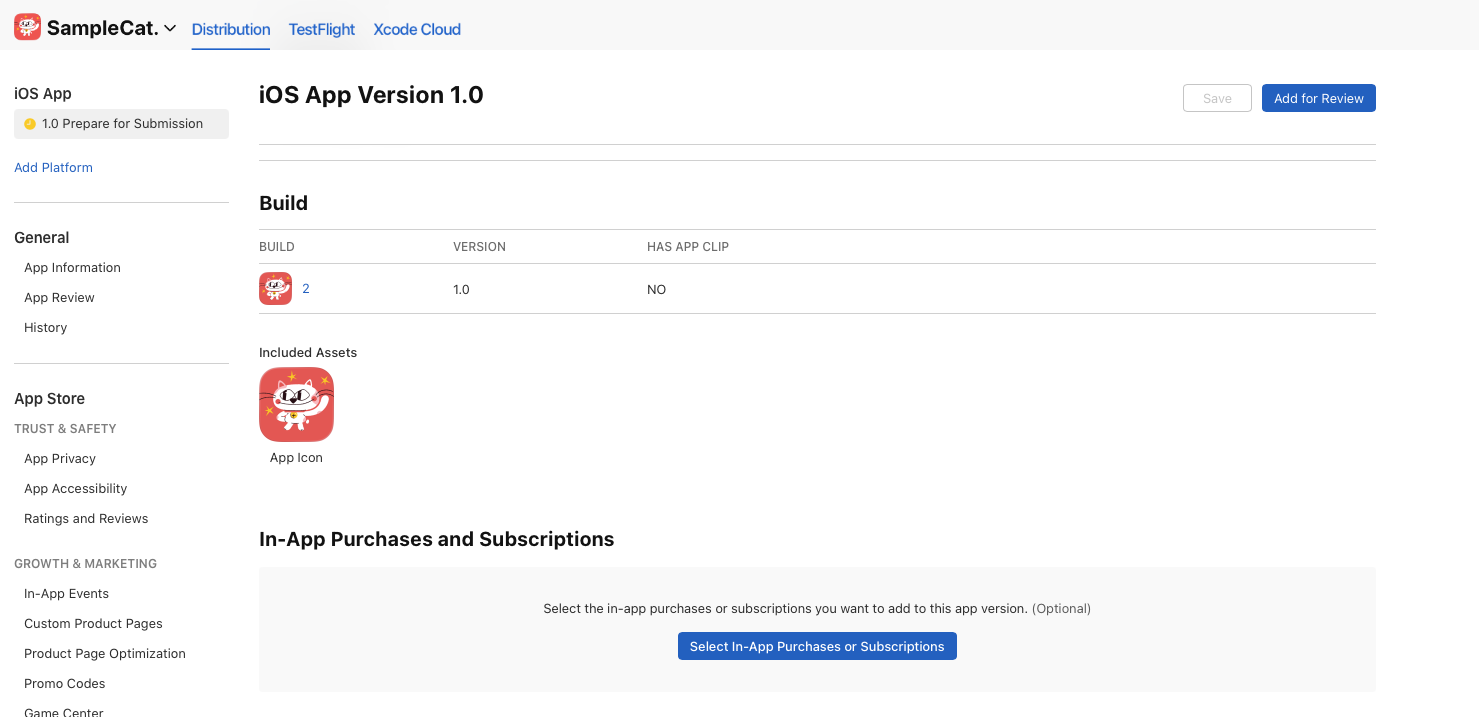Viewport: 1479px width, 717px height.
Task: Select App Accessibility under Trust & Safety
Action: [x=75, y=488]
